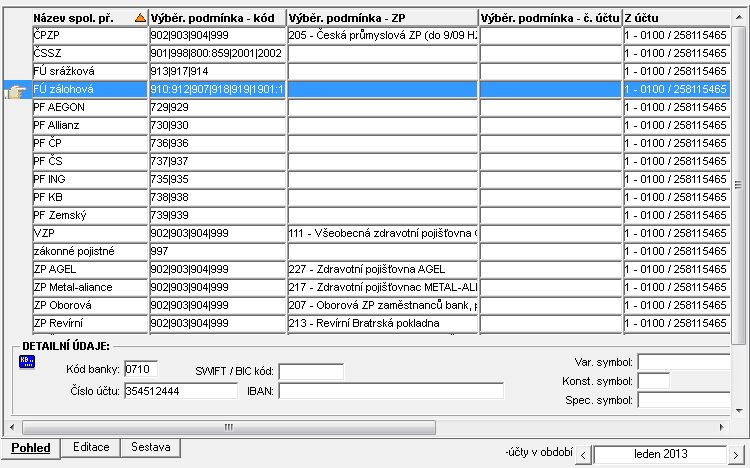Click the KB bank icon in detail section
The image size is (750, 468).
click(27, 362)
